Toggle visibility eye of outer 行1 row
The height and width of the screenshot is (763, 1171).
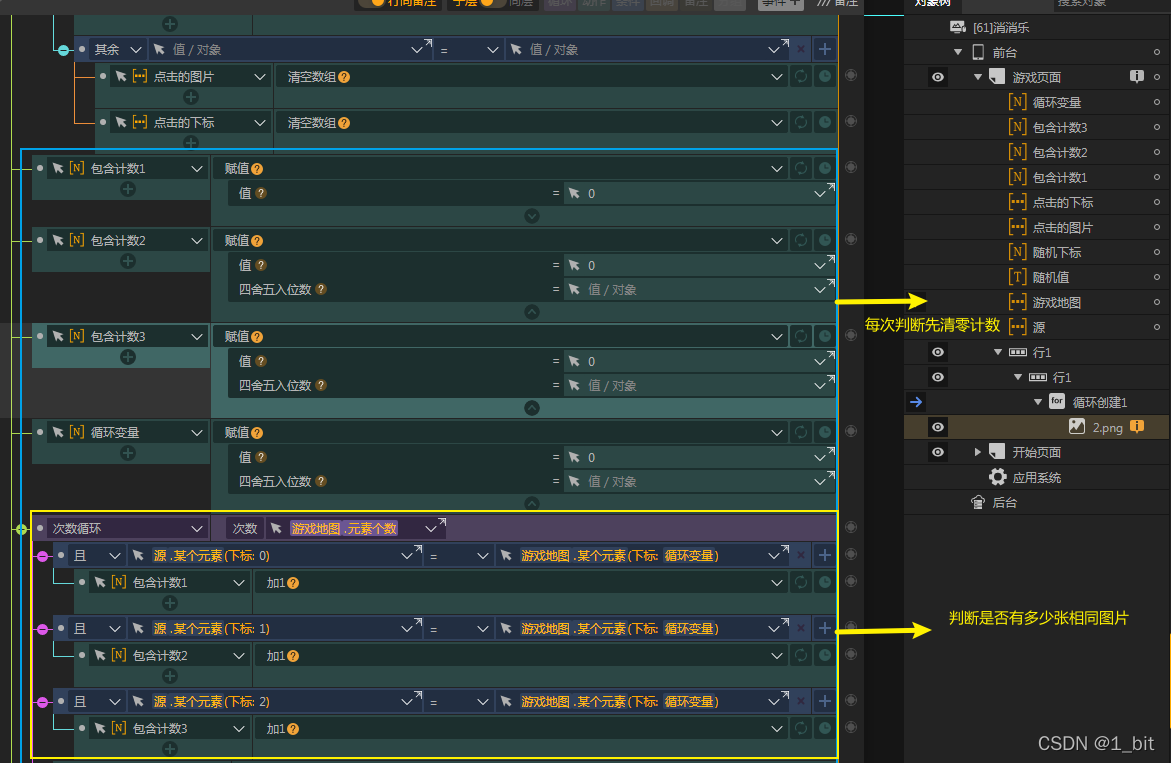(937, 352)
